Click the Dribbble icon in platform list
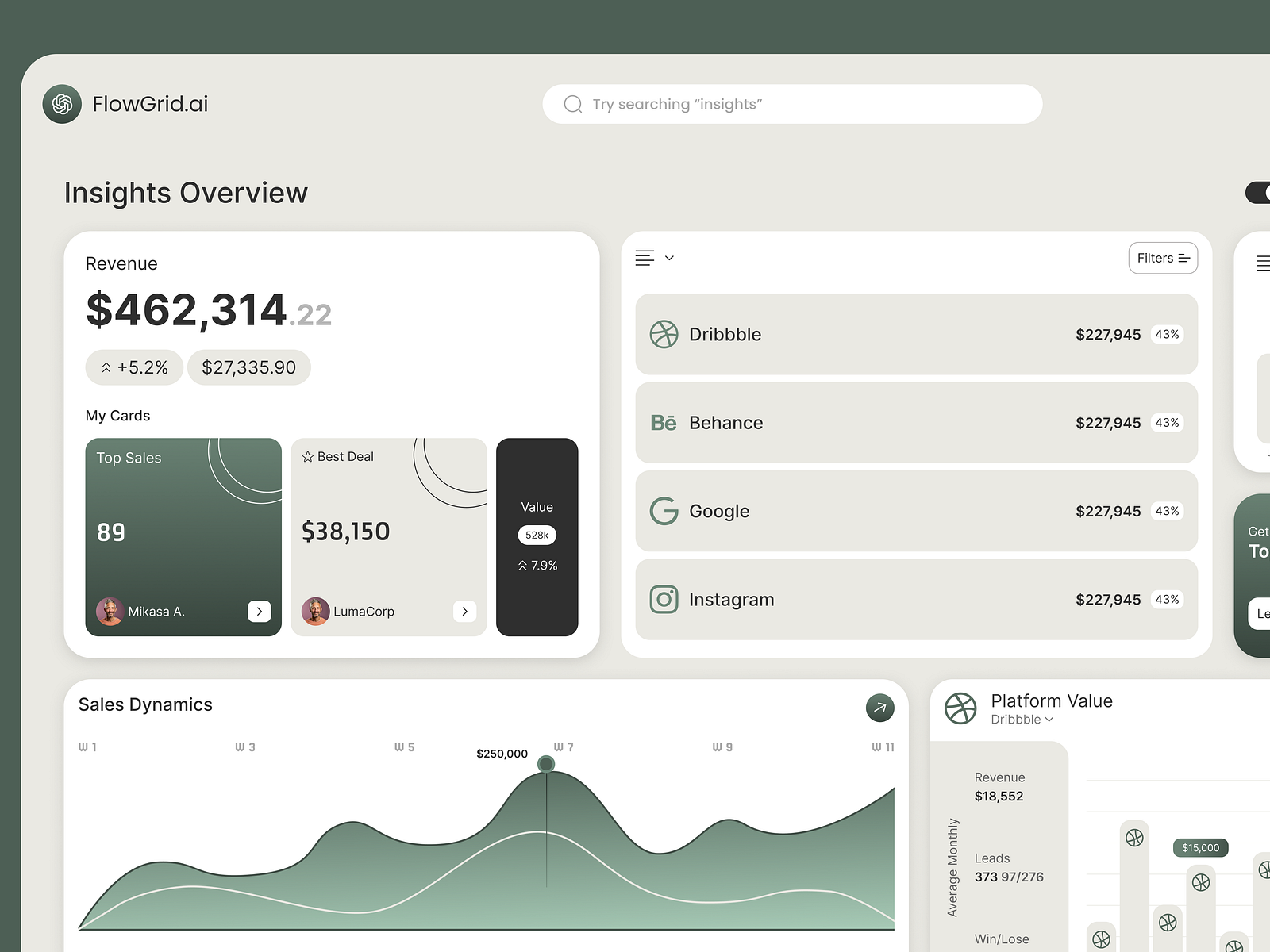This screenshot has height=952, width=1270. tap(664, 335)
